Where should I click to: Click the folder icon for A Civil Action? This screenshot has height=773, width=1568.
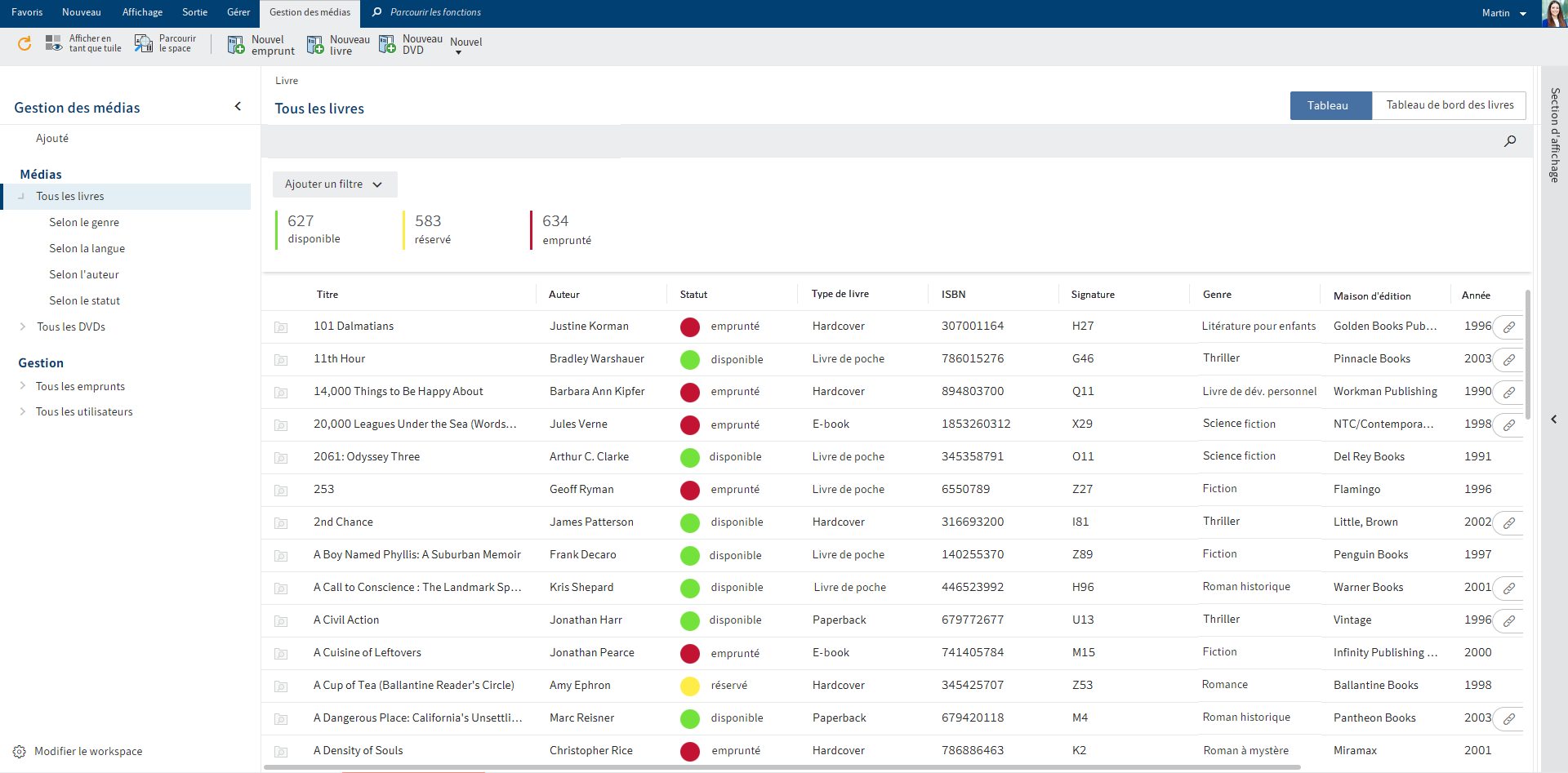(281, 621)
